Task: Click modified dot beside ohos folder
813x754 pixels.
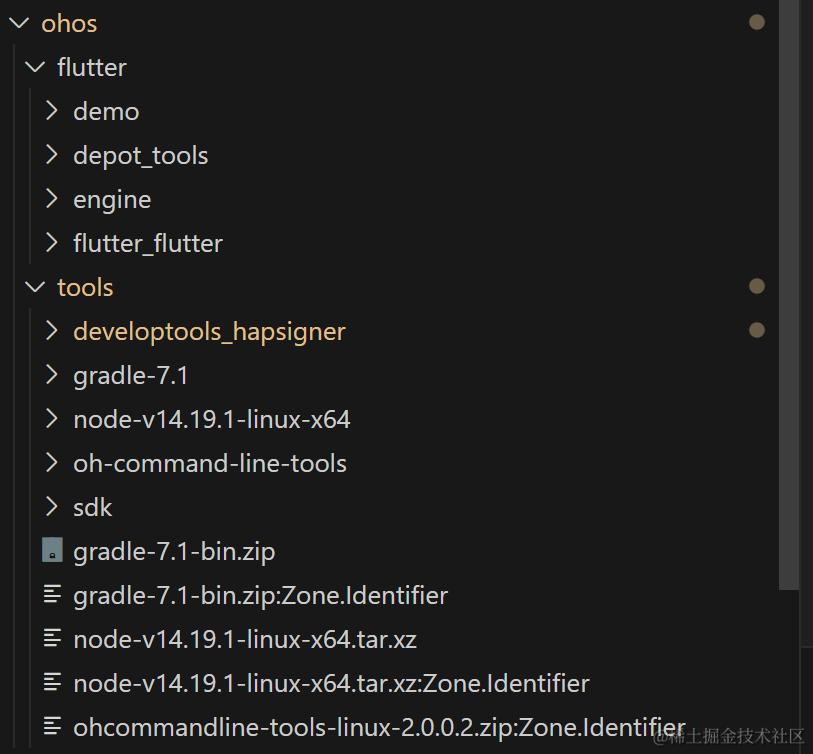Action: (757, 22)
